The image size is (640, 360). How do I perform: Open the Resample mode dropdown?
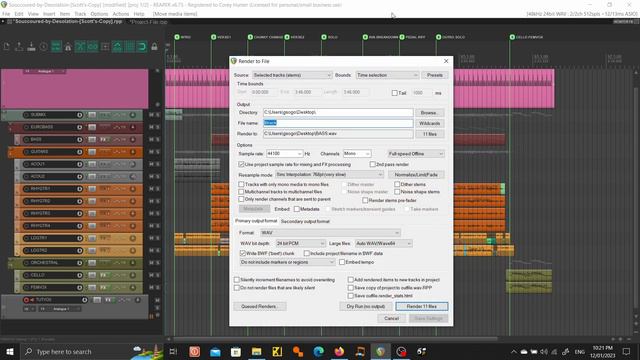tap(329, 175)
